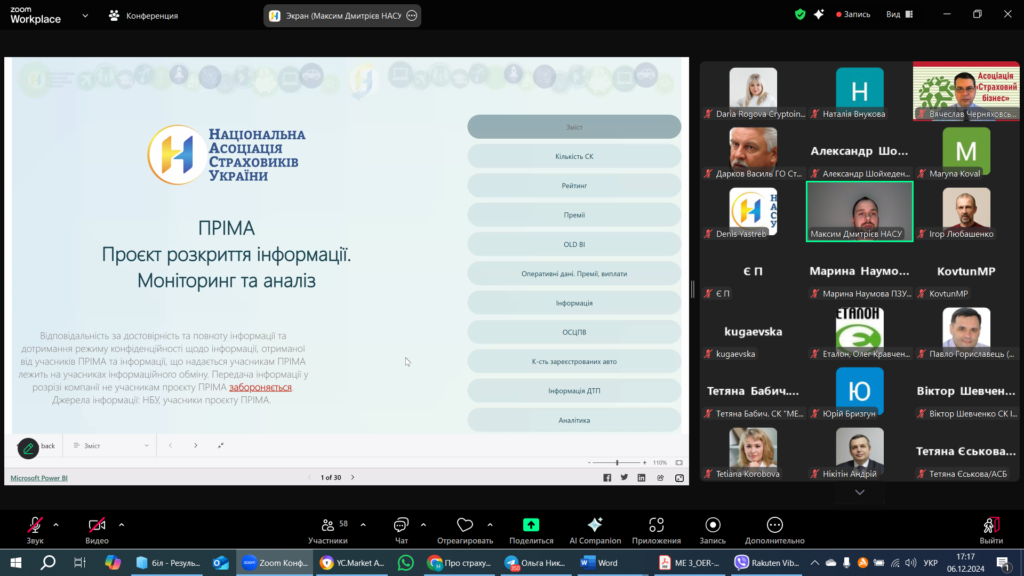Click next page arrow beside 1 of 30

(353, 477)
